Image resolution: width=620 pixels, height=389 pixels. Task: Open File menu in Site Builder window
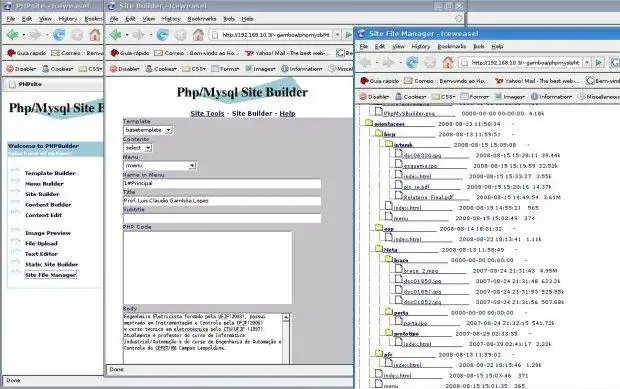coord(114,19)
